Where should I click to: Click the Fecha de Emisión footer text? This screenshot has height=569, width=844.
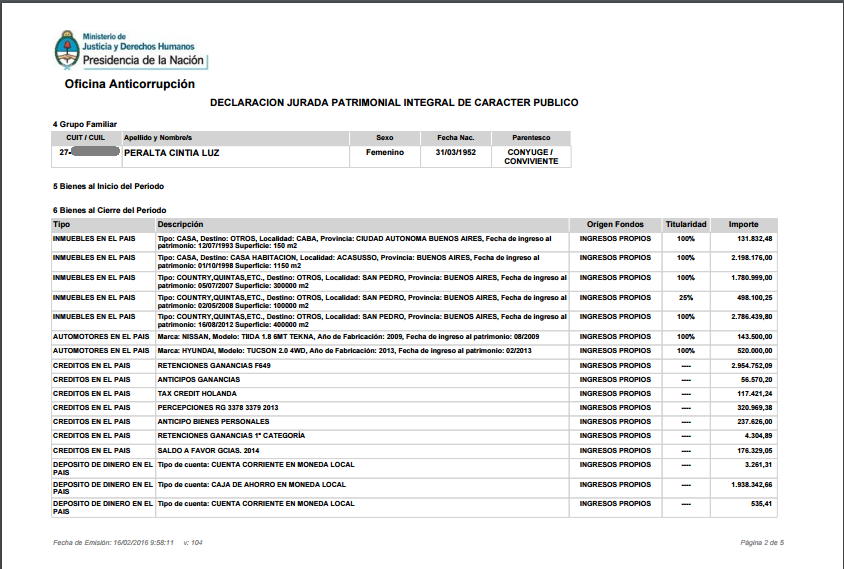point(115,541)
